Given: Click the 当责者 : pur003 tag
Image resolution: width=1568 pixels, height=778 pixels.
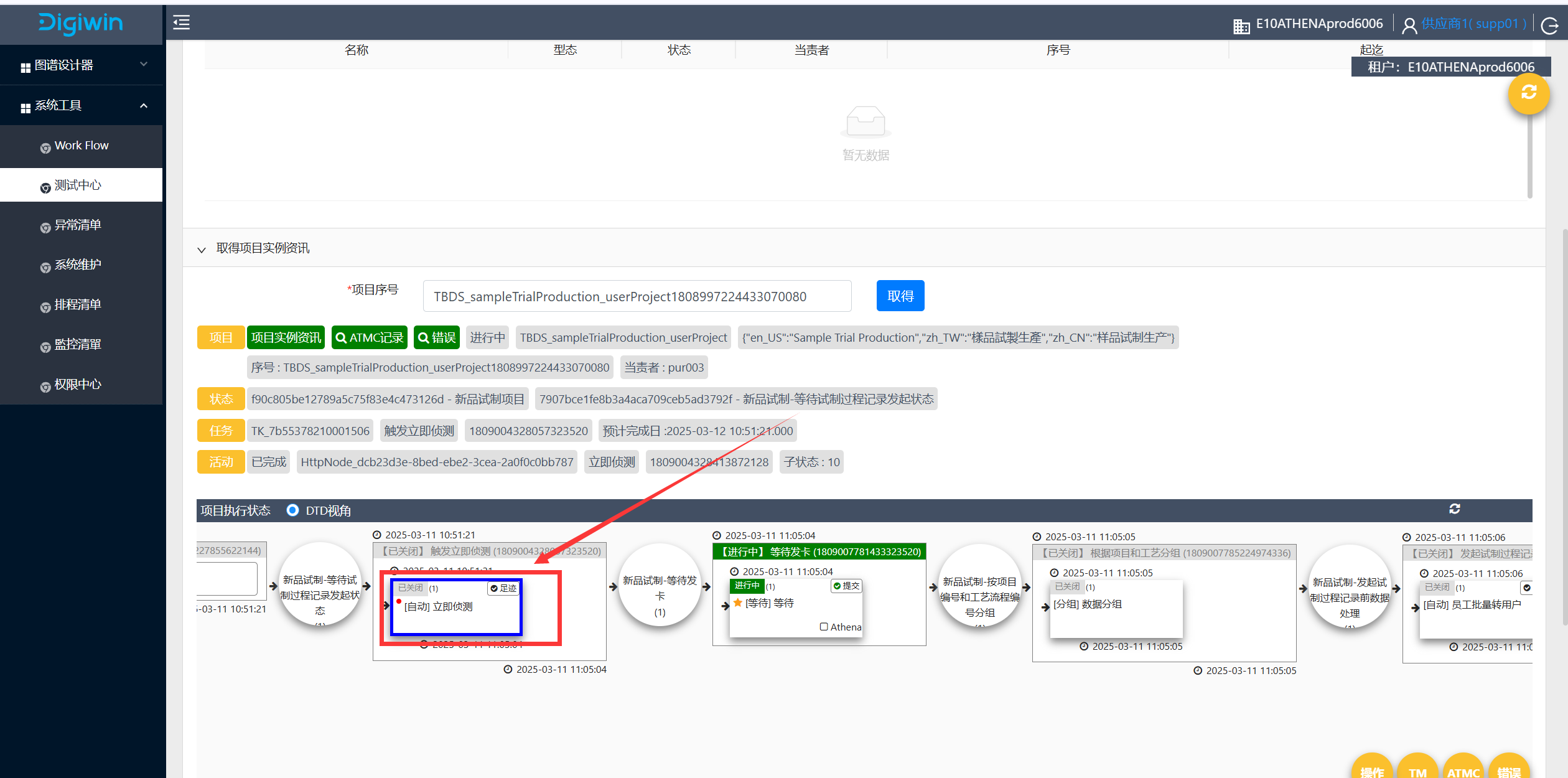Looking at the screenshot, I should [x=664, y=367].
